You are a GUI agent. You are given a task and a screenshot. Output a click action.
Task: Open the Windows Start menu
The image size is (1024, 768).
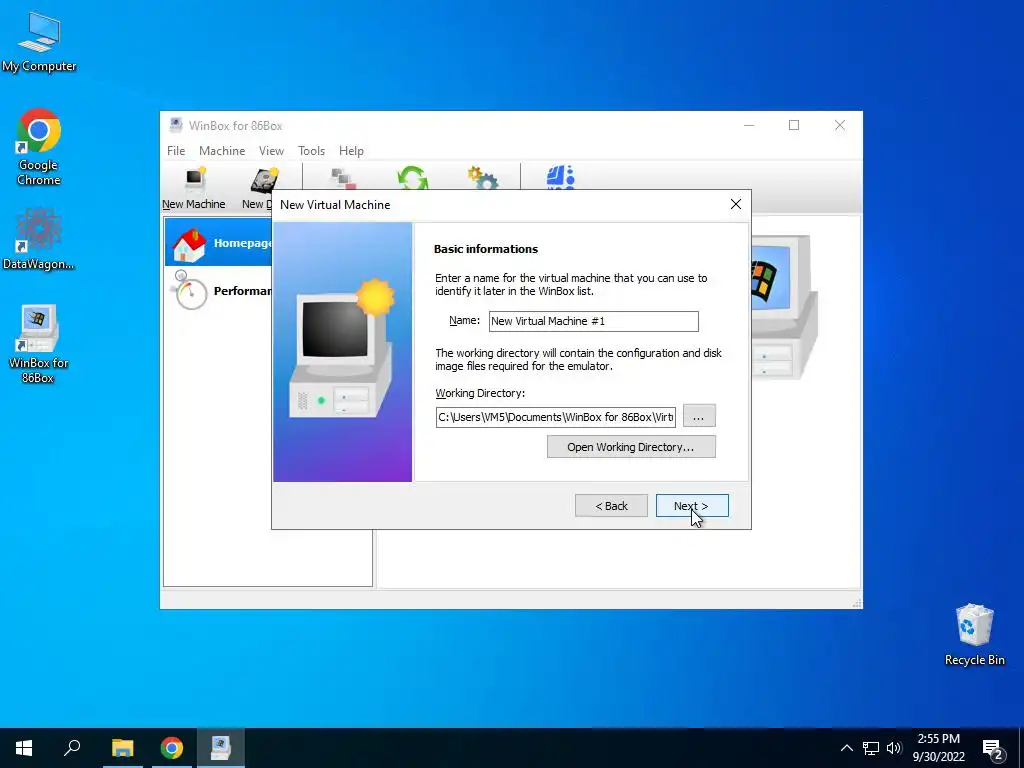(24, 748)
